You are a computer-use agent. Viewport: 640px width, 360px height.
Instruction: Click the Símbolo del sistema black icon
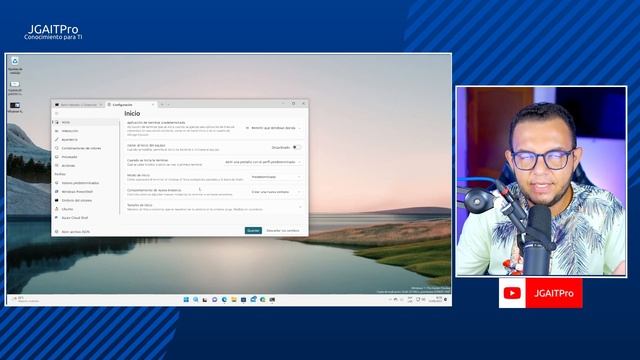click(57, 200)
